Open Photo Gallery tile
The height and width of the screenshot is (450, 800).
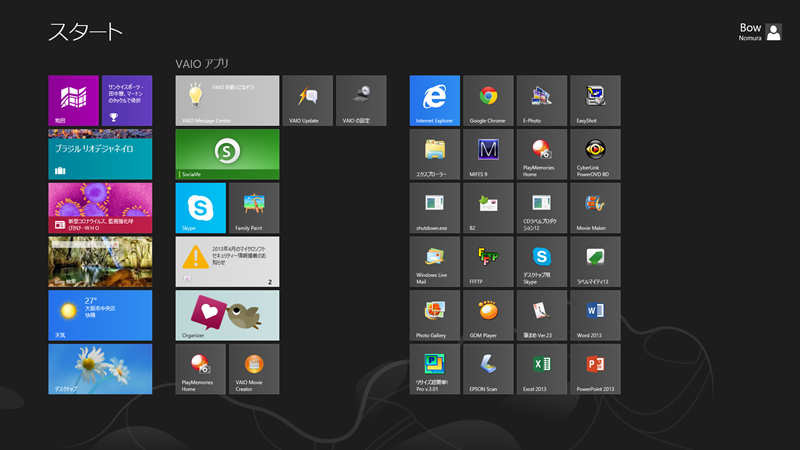435,315
